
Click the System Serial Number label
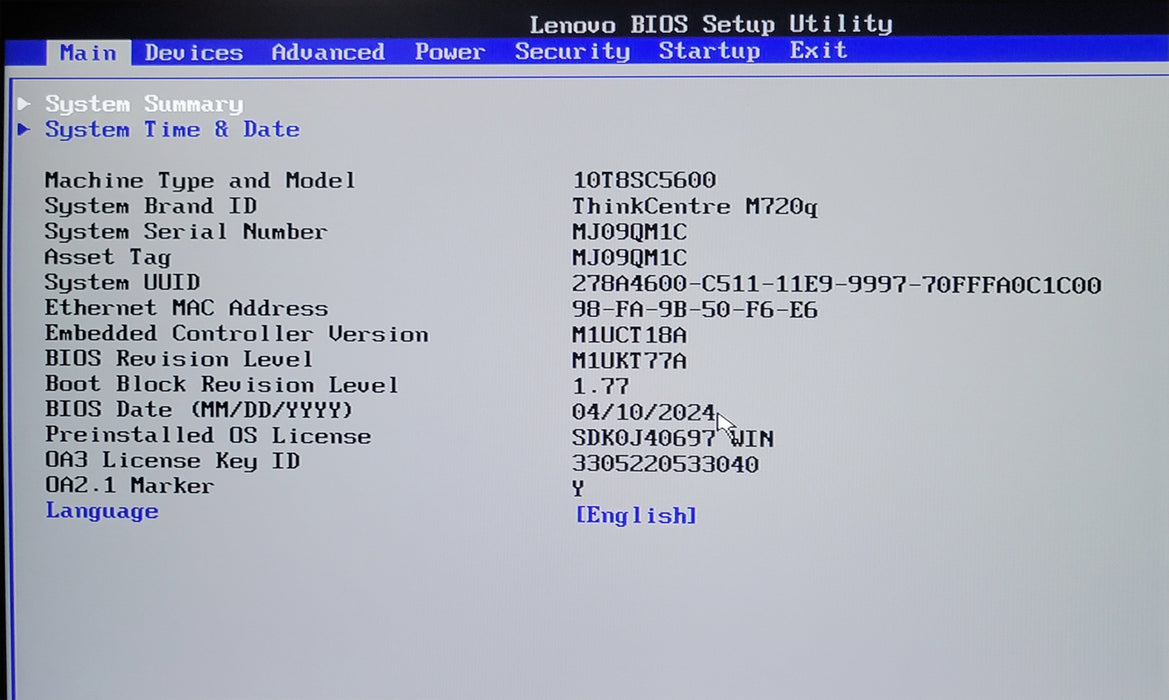pos(186,232)
